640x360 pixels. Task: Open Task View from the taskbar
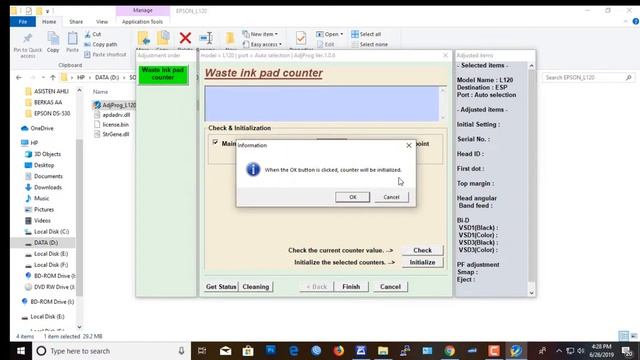(202, 351)
